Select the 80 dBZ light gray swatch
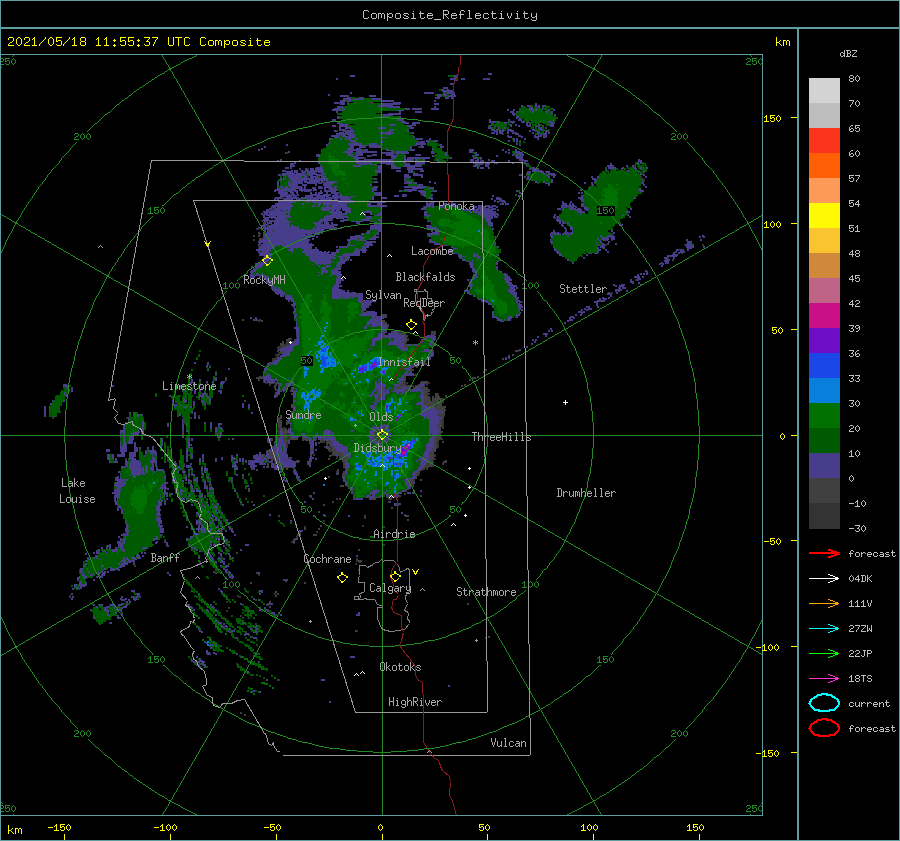Image resolution: width=900 pixels, height=841 pixels. coord(824,90)
